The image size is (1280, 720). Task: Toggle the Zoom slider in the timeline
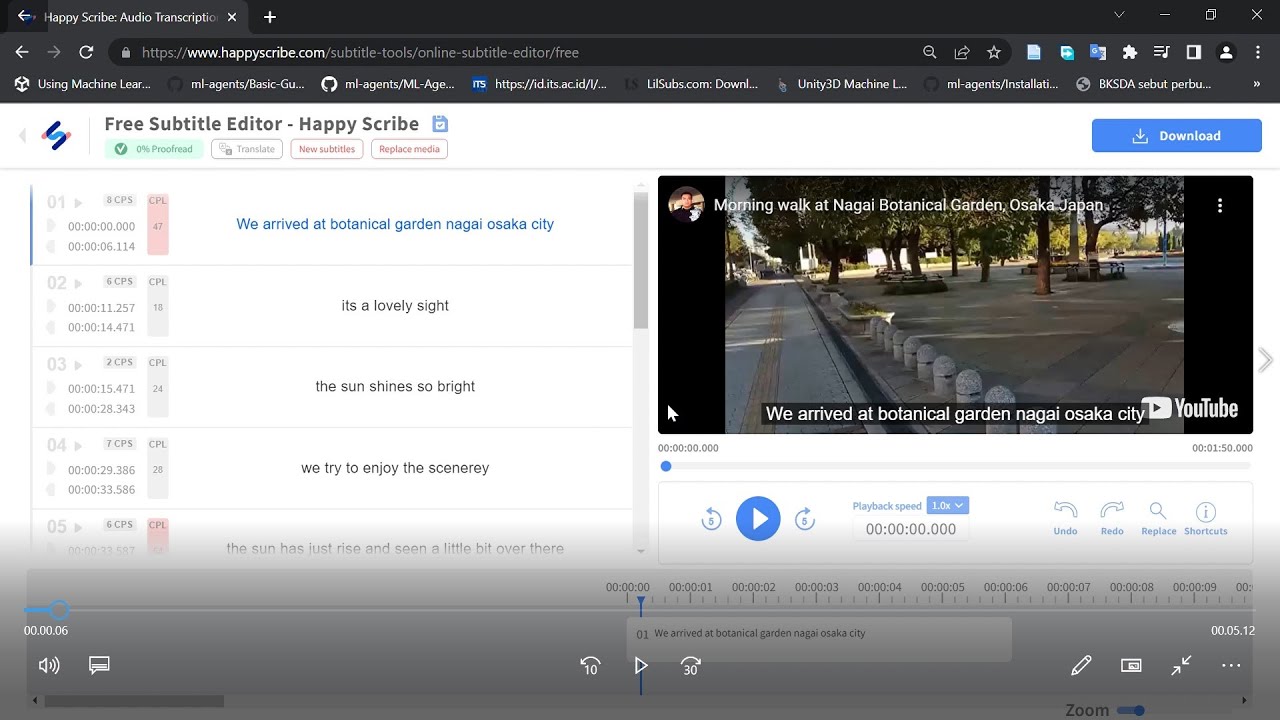tap(1131, 711)
